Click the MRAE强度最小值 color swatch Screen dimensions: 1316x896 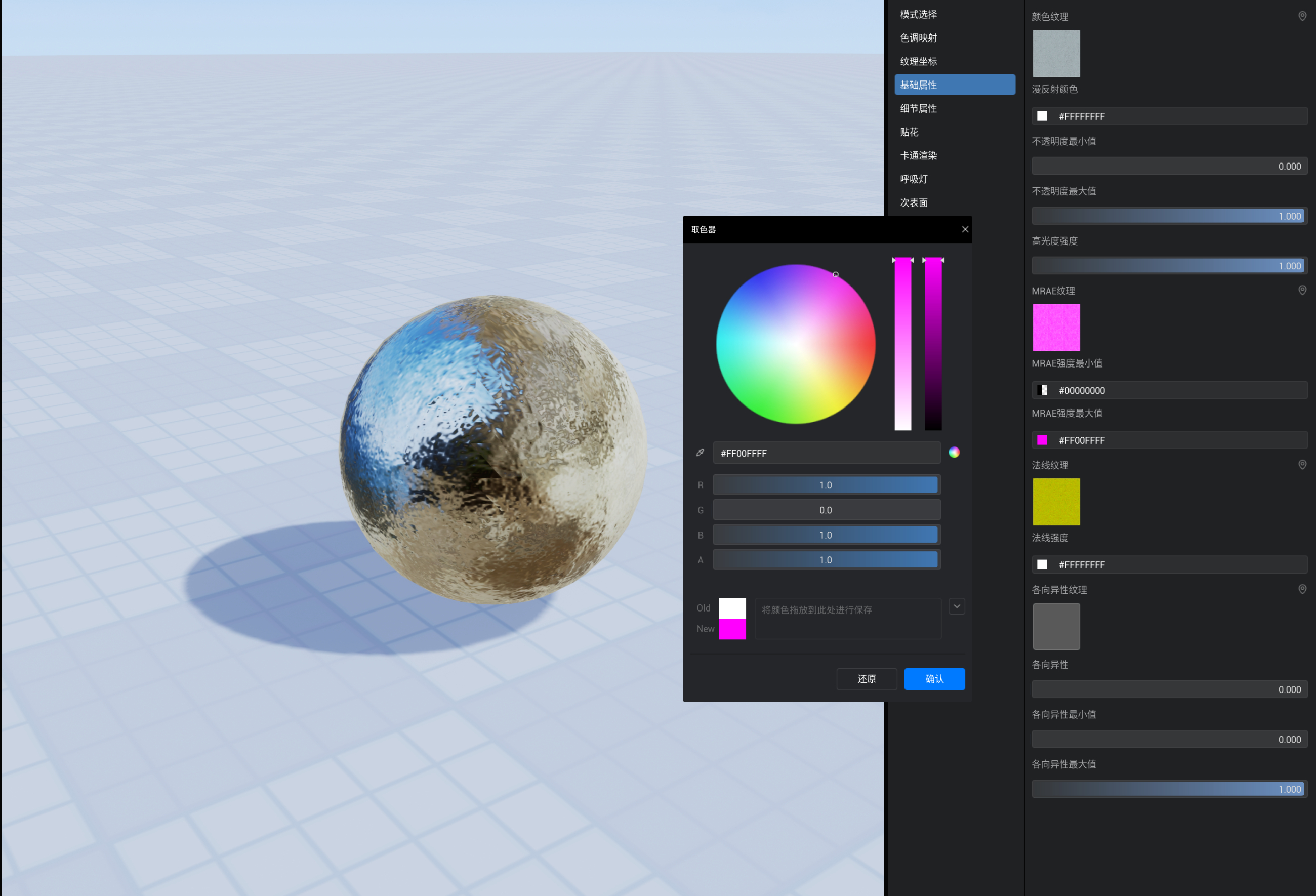(1042, 390)
